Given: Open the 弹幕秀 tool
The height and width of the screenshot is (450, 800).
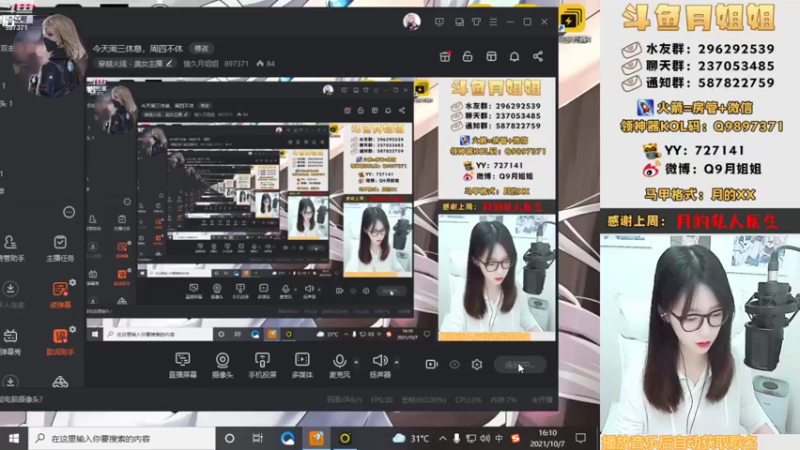Looking at the screenshot, I should (x=10, y=342).
